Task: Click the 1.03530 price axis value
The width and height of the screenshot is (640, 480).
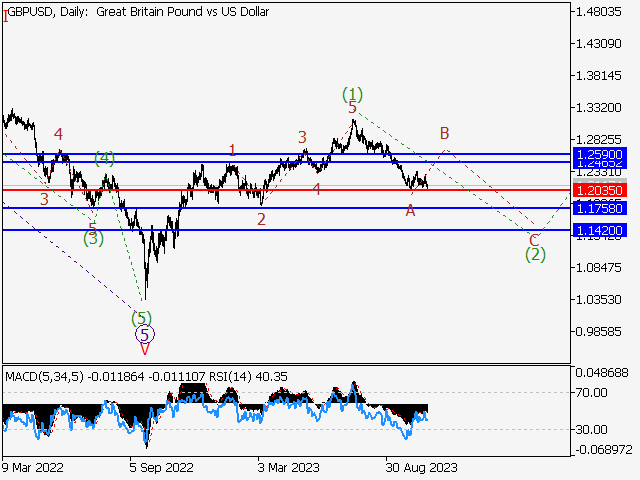Action: [598, 300]
